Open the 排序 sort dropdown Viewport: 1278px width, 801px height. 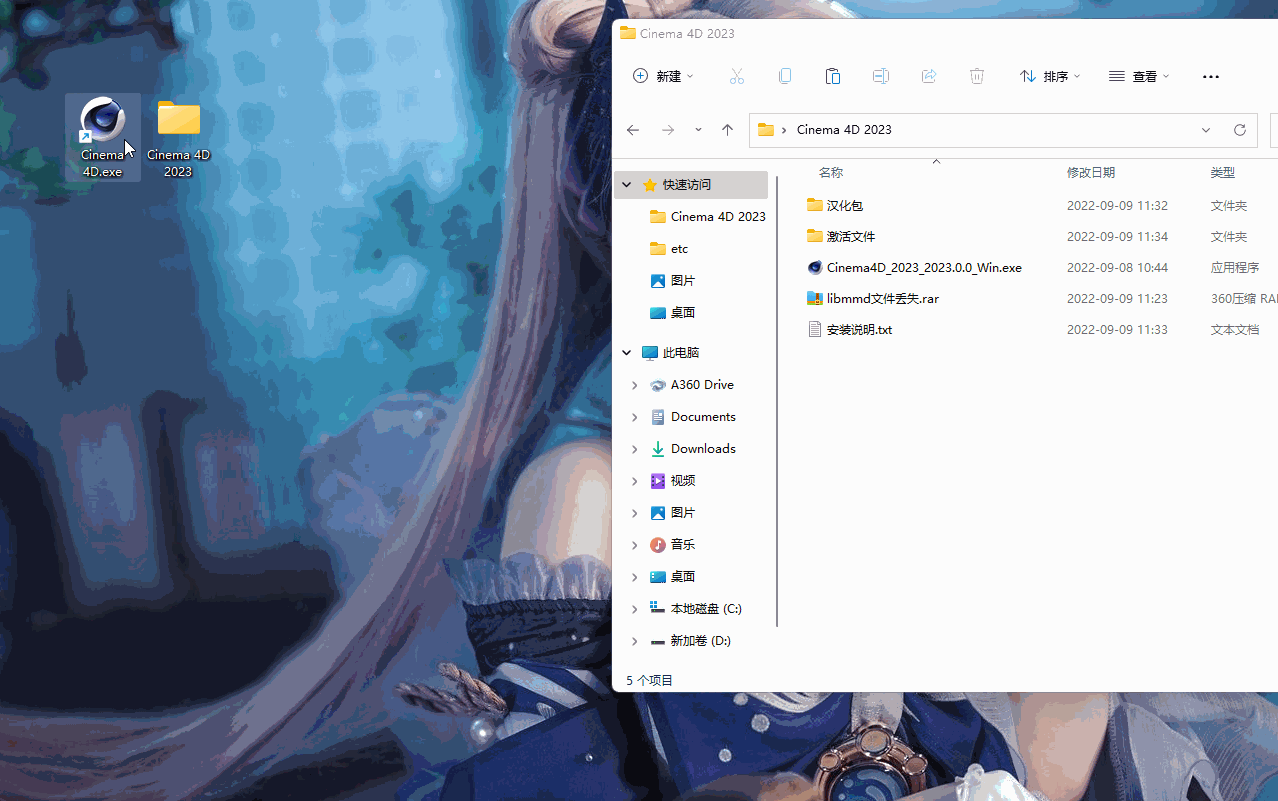coord(1049,76)
